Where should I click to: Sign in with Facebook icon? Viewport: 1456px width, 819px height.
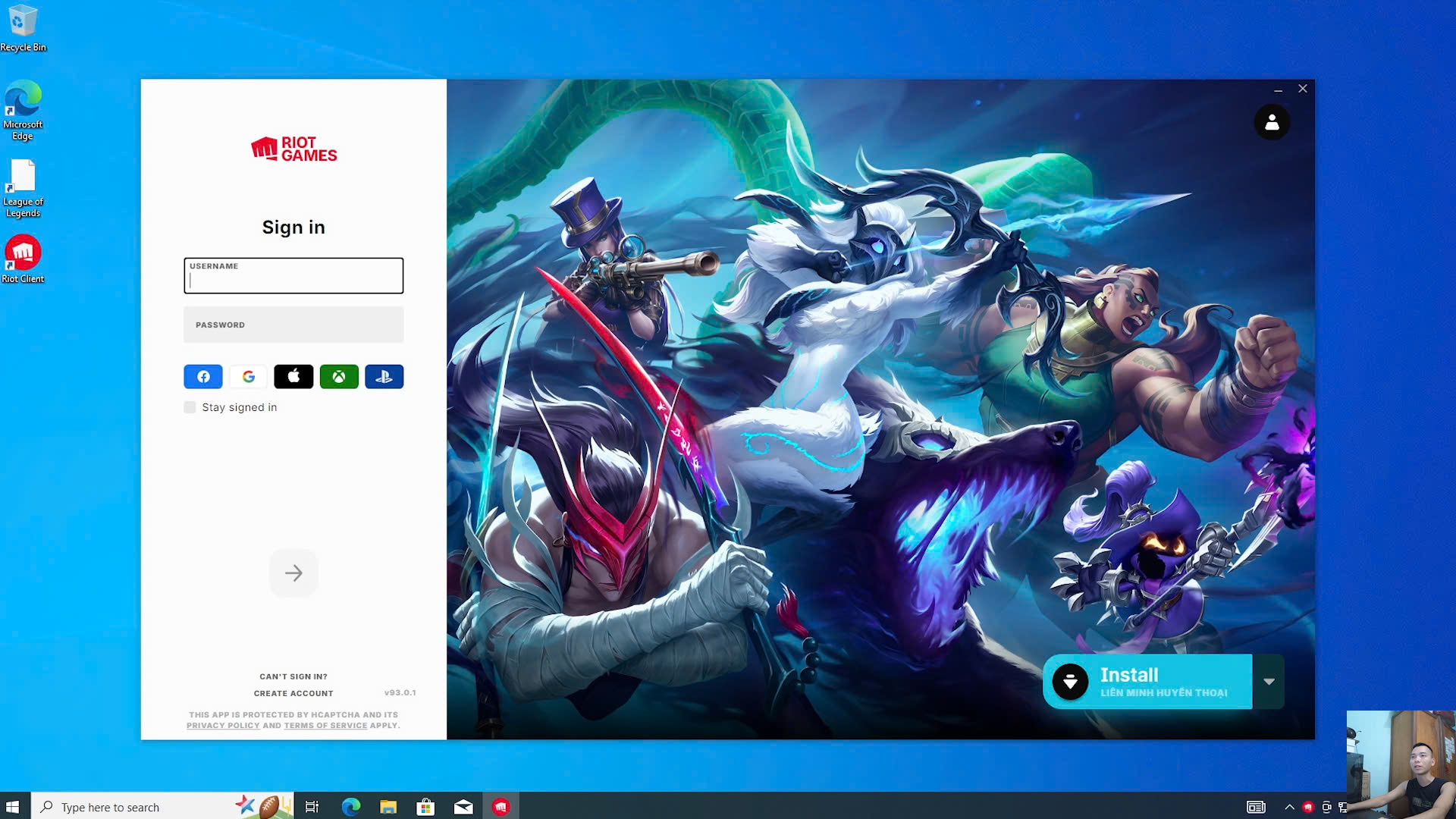point(203,377)
